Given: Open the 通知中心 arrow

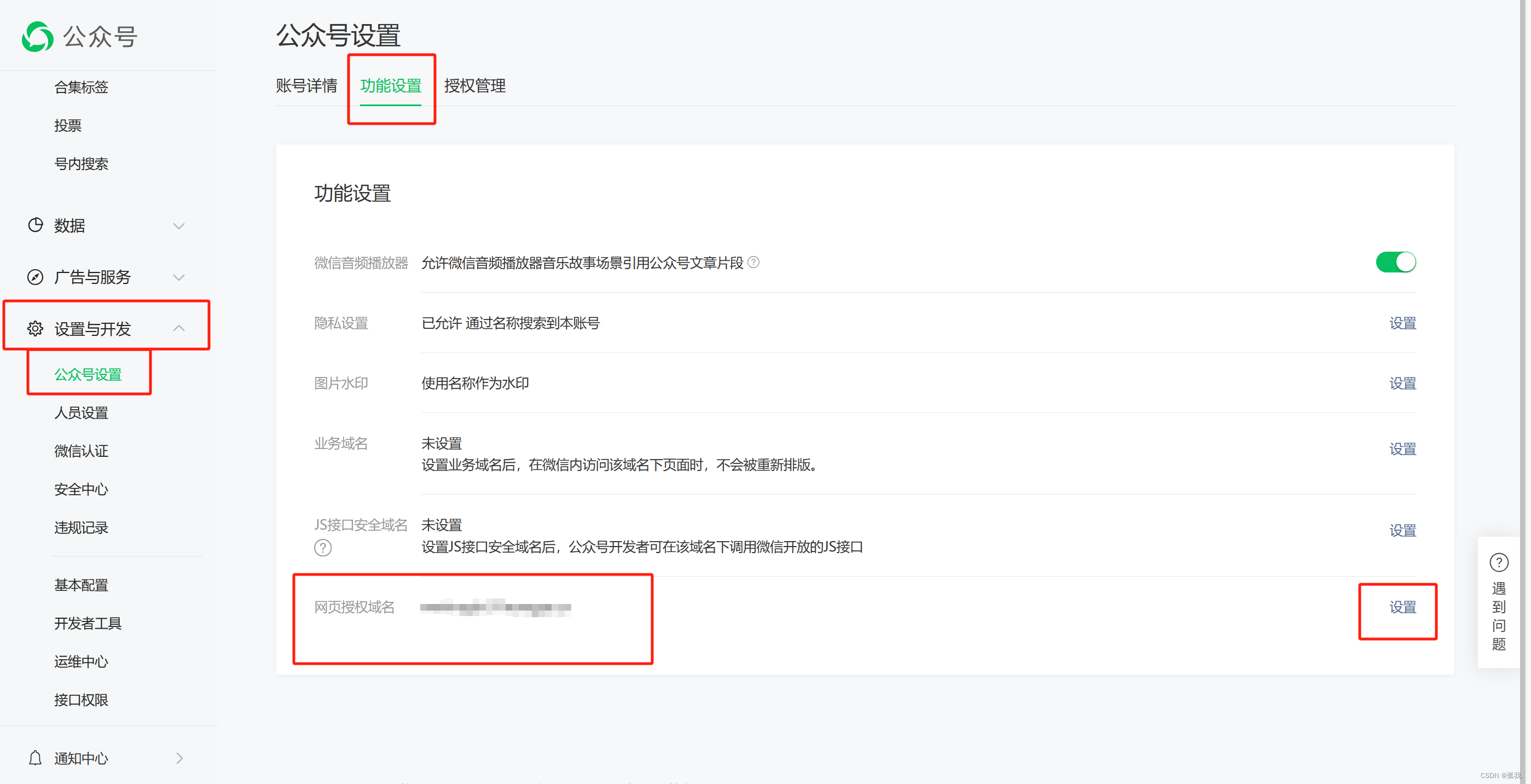Looking at the screenshot, I should [x=179, y=758].
